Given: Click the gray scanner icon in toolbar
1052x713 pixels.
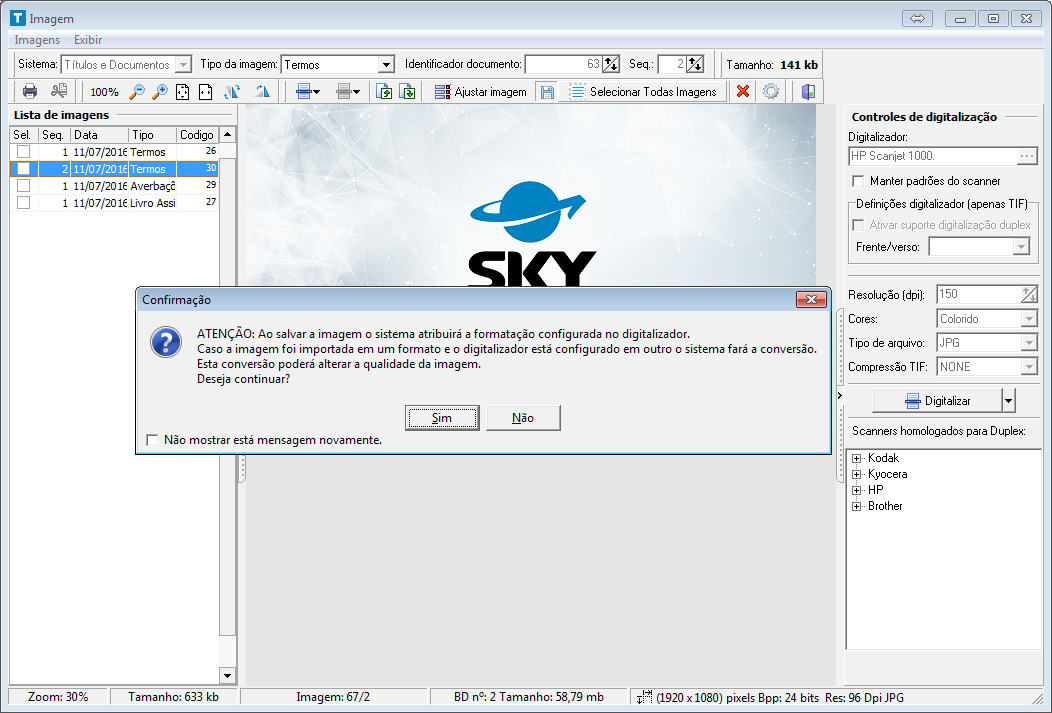Looking at the screenshot, I should tap(344, 91).
